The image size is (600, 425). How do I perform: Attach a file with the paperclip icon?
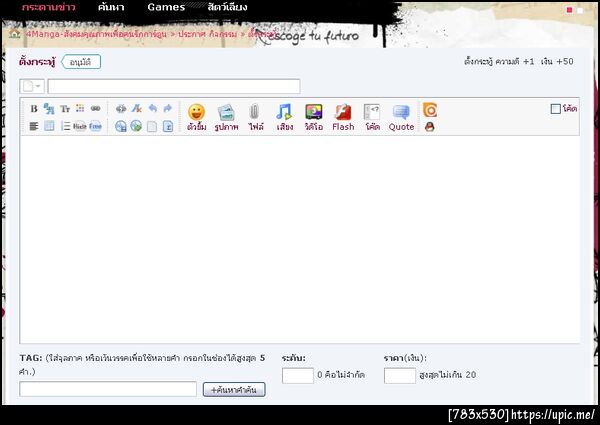coord(256,117)
